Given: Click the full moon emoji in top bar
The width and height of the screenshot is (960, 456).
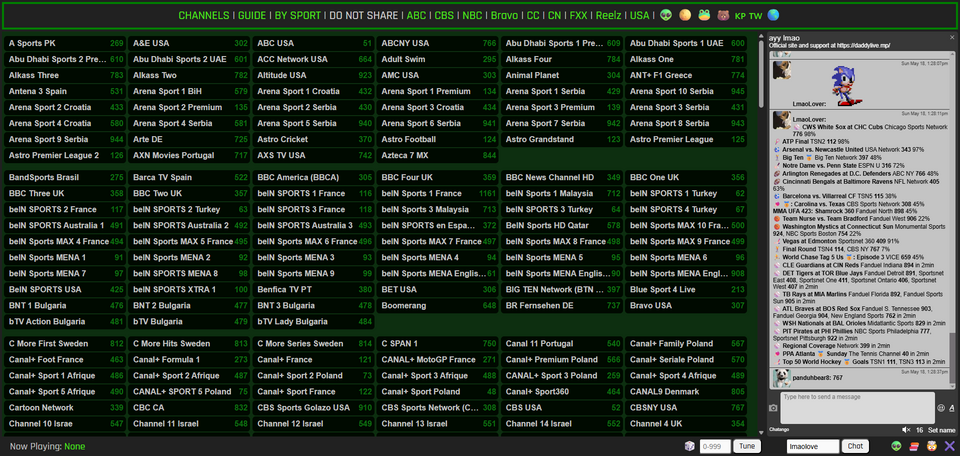Looking at the screenshot, I should [x=685, y=15].
